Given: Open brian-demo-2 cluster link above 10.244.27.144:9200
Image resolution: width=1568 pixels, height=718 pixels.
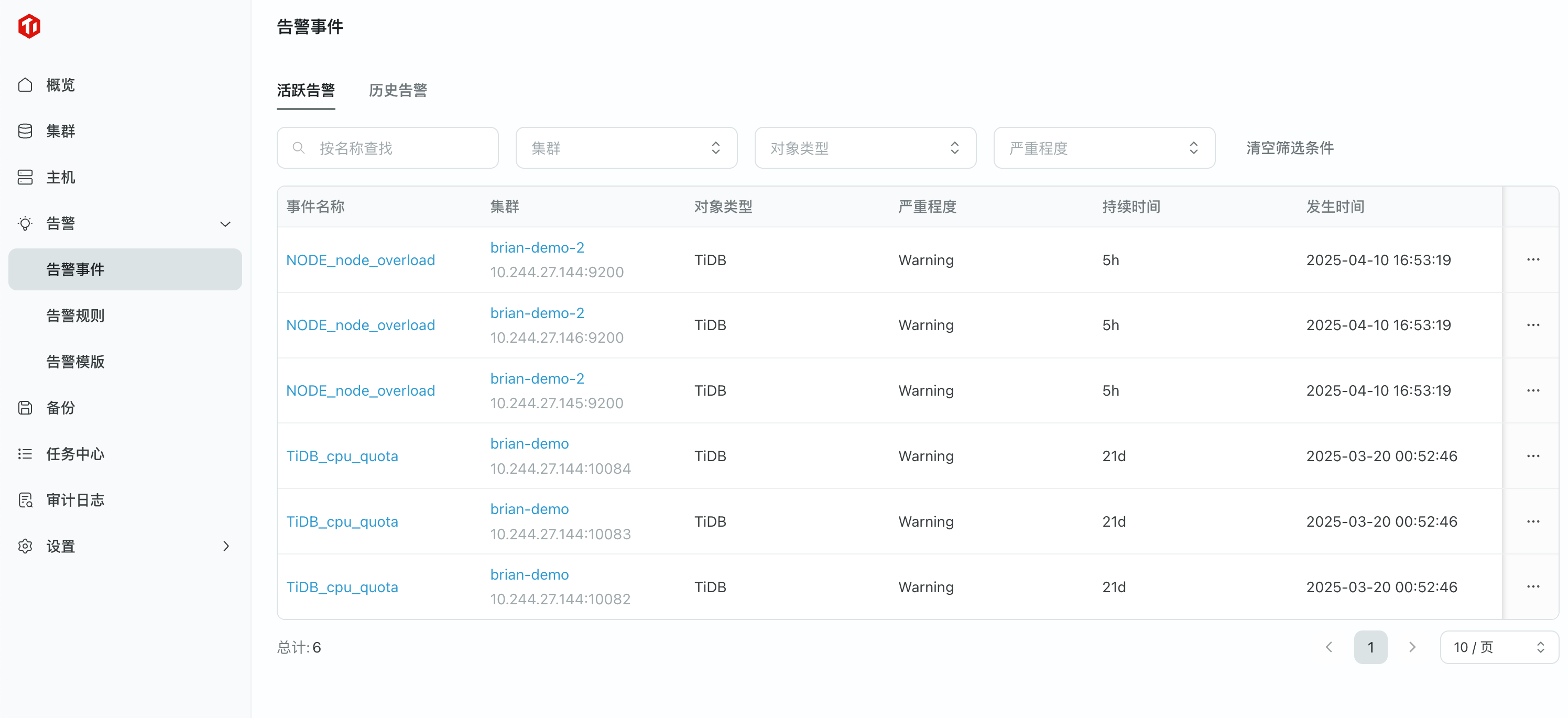Looking at the screenshot, I should [x=537, y=248].
